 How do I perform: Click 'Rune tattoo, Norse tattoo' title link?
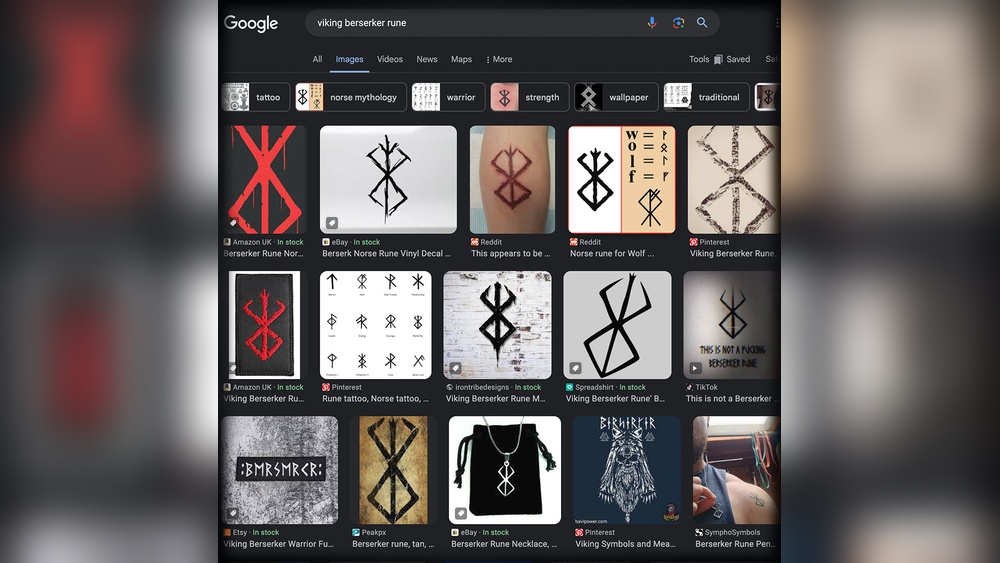pyautogui.click(x=375, y=399)
